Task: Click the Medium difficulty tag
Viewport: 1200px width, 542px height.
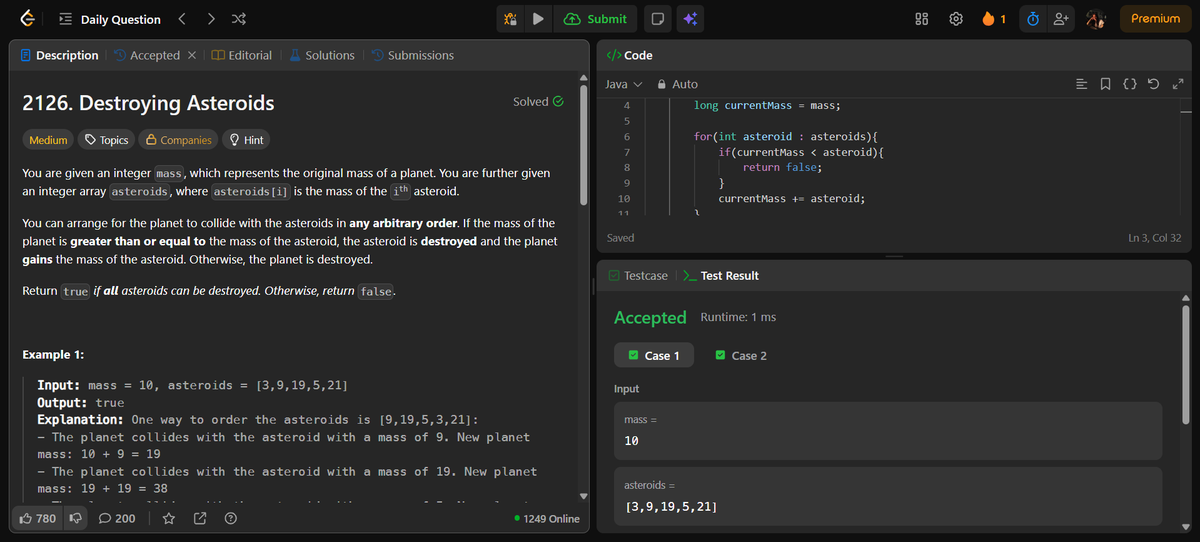Action: pyautogui.click(x=48, y=140)
